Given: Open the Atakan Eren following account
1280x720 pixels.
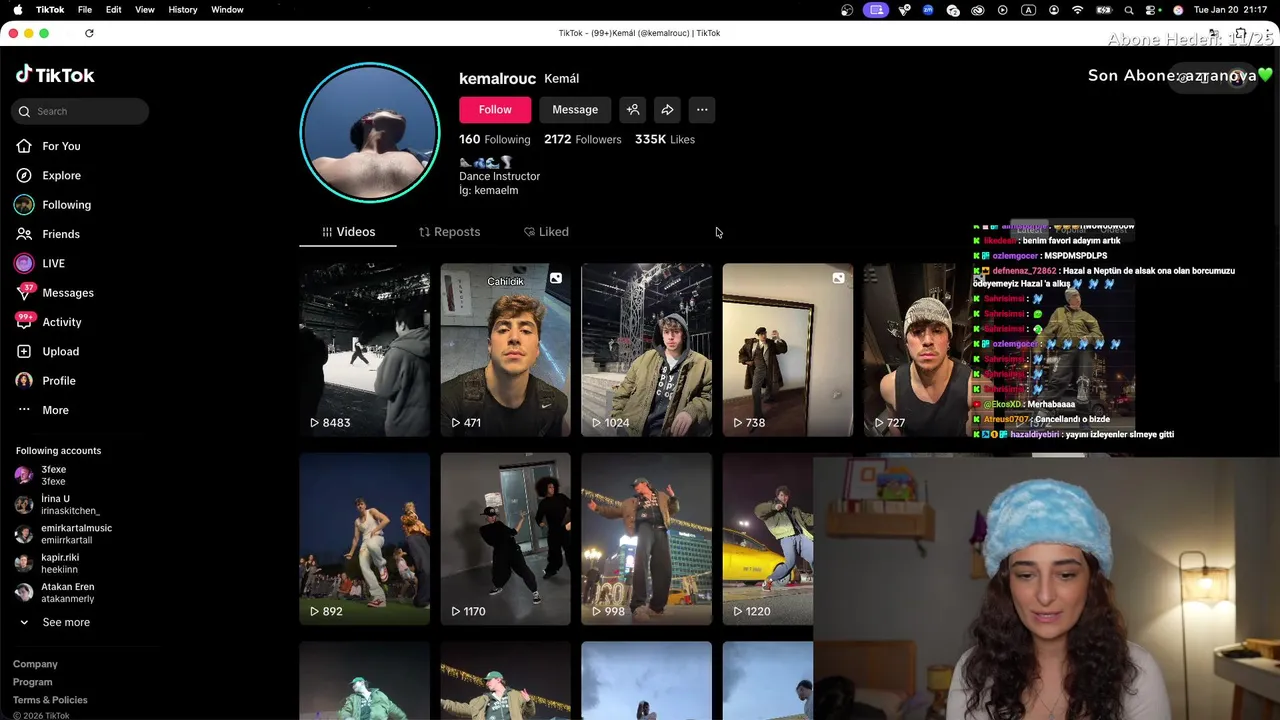Looking at the screenshot, I should [x=55, y=593].
